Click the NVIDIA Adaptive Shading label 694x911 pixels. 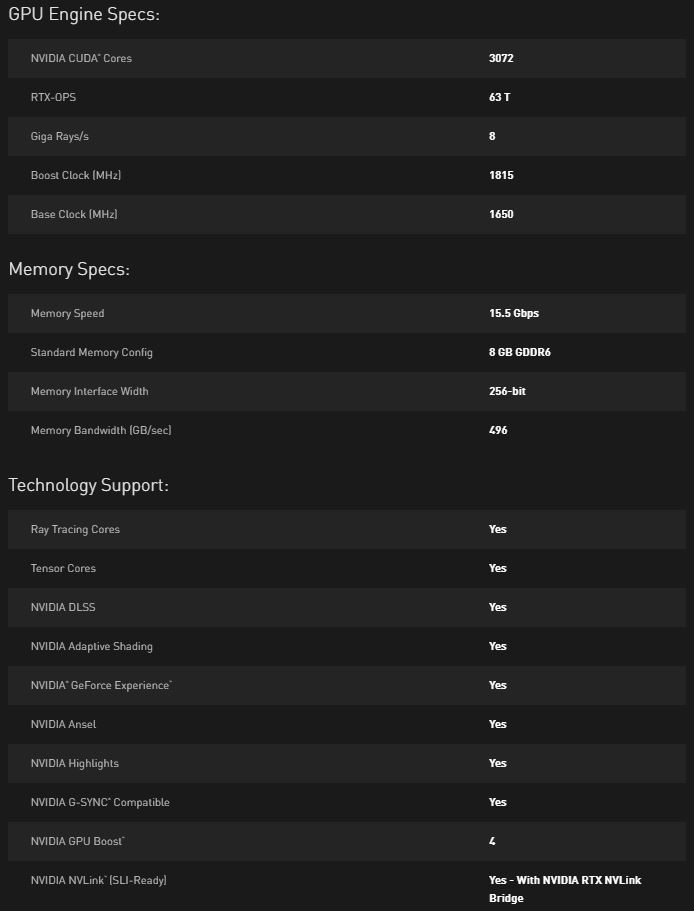[x=92, y=646]
